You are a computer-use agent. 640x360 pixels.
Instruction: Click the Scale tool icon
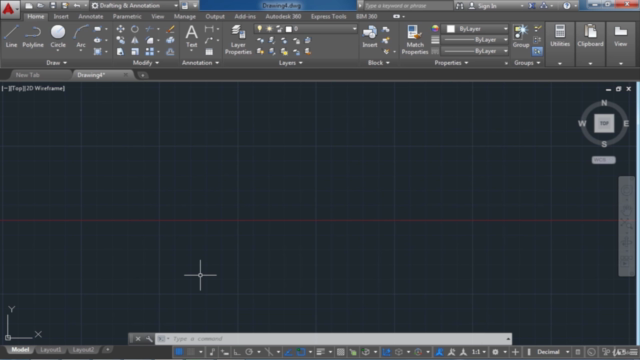pyautogui.click(x=135, y=51)
